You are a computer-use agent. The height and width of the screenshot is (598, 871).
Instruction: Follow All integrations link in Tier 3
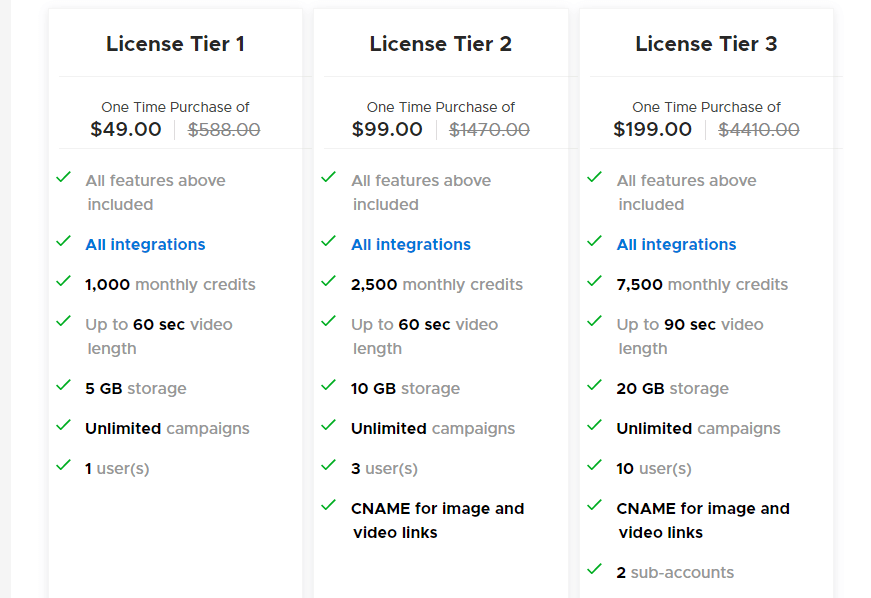pyautogui.click(x=676, y=245)
